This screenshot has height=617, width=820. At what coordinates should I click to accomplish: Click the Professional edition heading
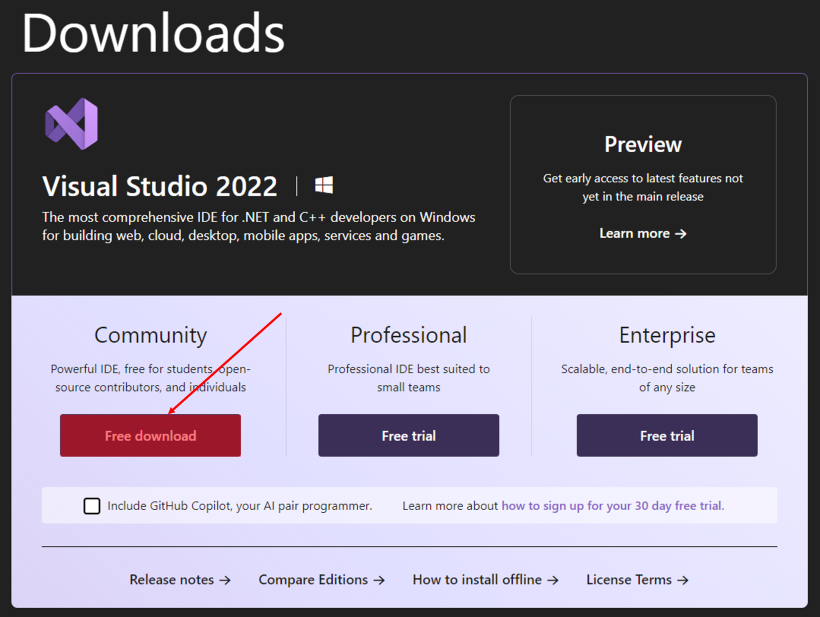click(408, 335)
